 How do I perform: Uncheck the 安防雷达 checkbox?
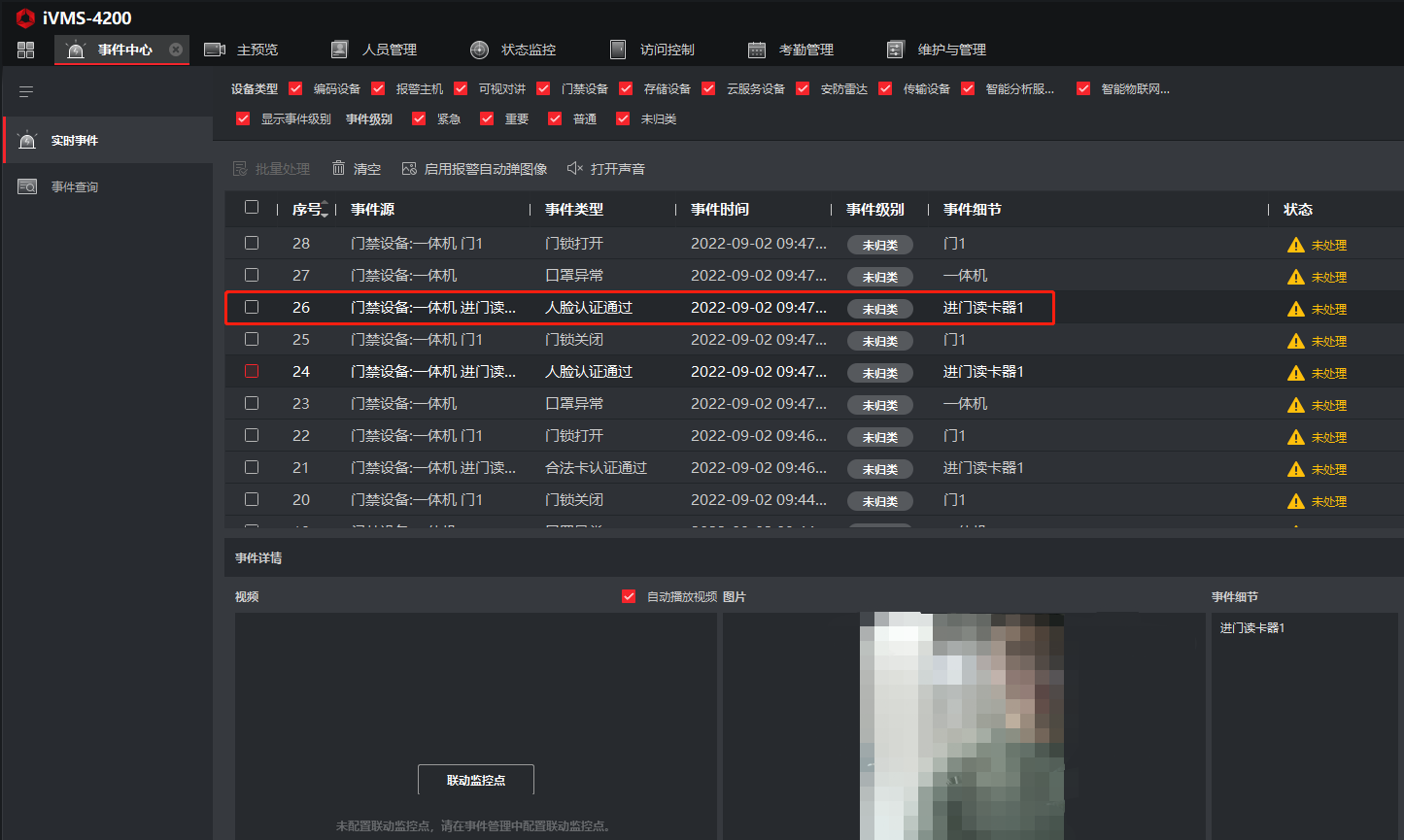click(804, 88)
